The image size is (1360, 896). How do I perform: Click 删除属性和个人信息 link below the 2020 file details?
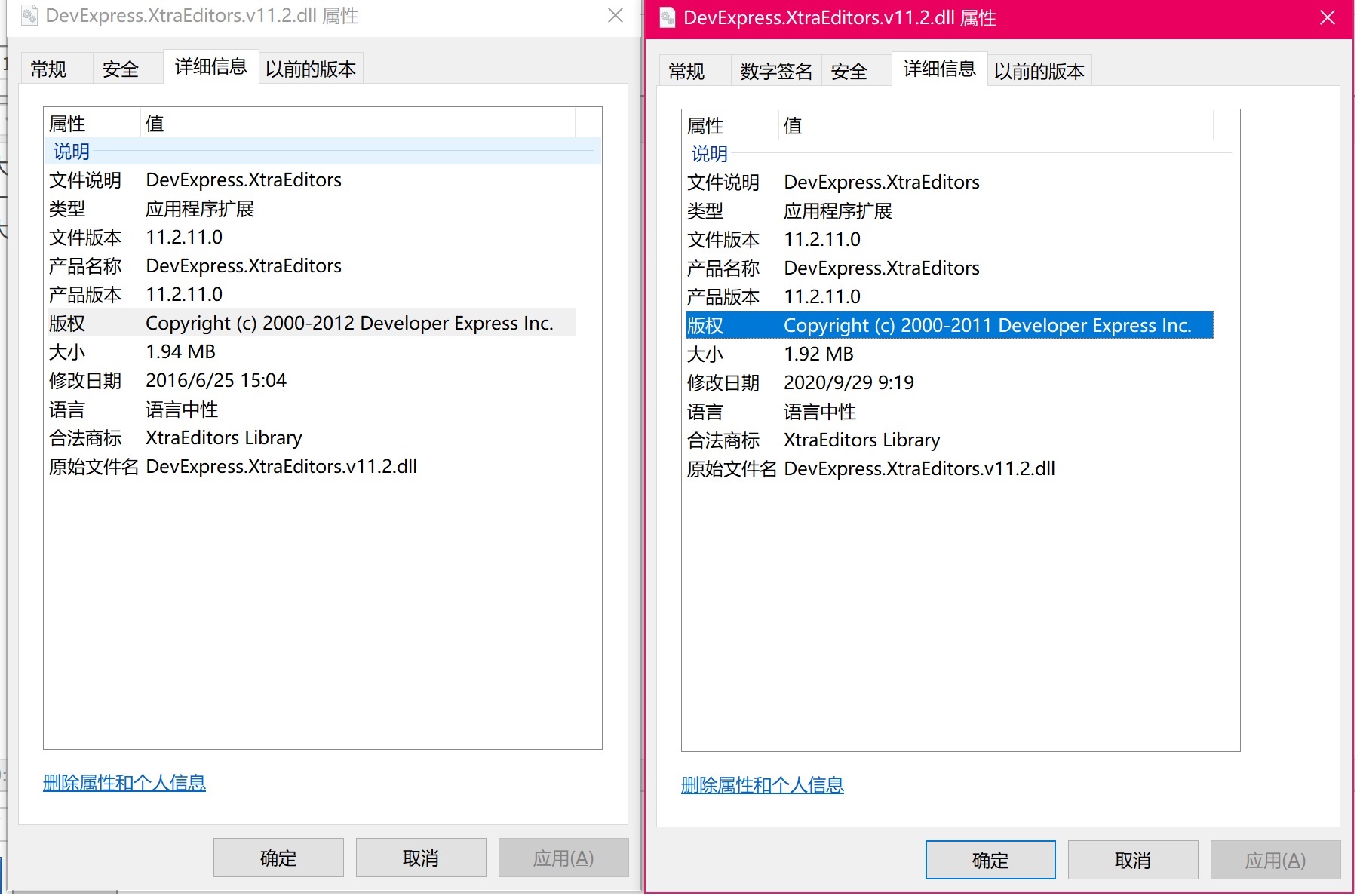762,785
